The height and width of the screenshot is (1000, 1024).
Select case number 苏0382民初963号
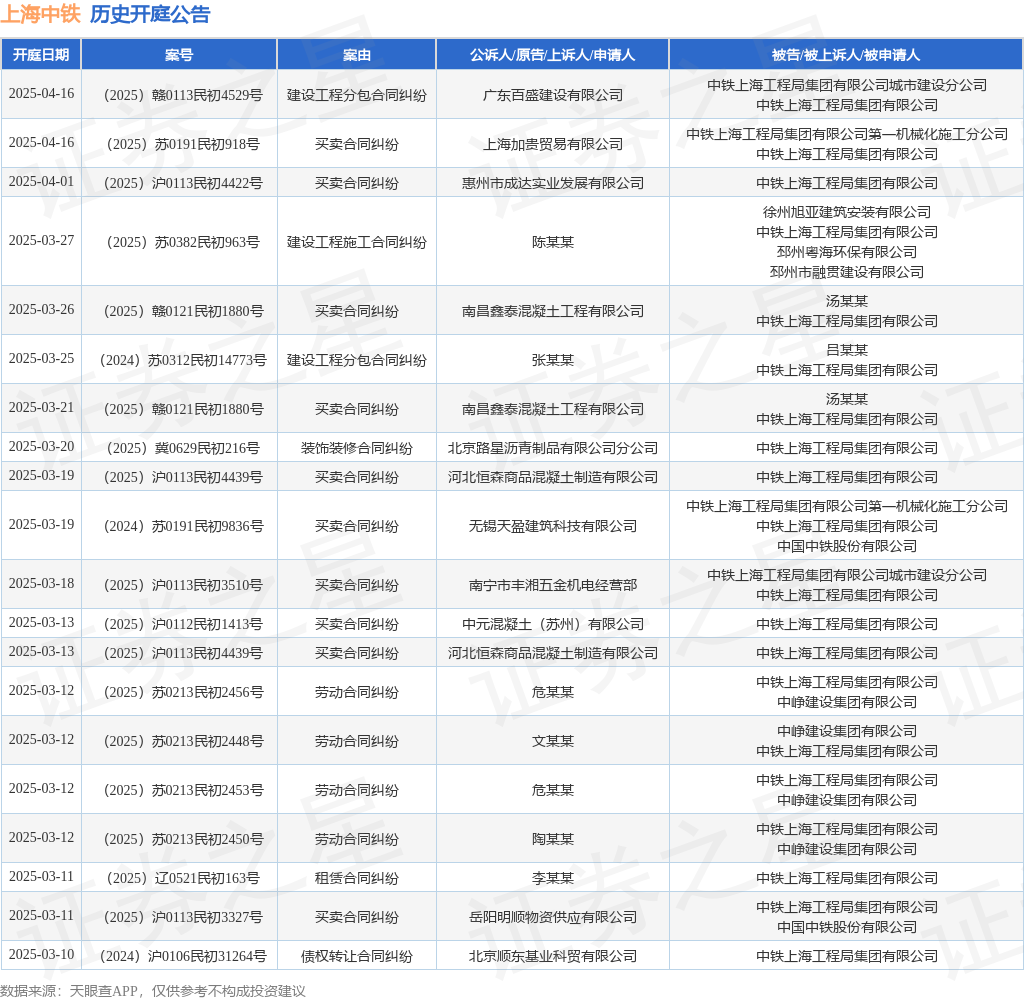click(x=184, y=242)
